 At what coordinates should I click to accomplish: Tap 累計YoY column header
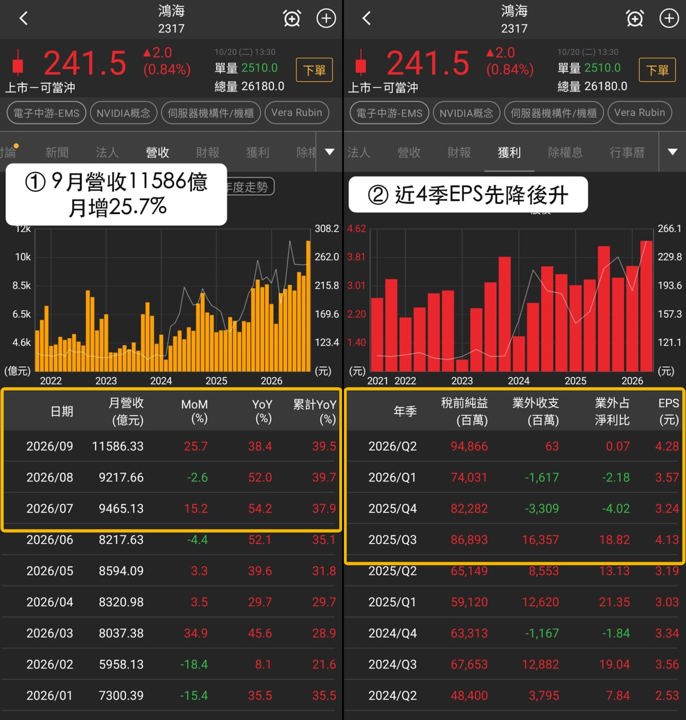315,411
